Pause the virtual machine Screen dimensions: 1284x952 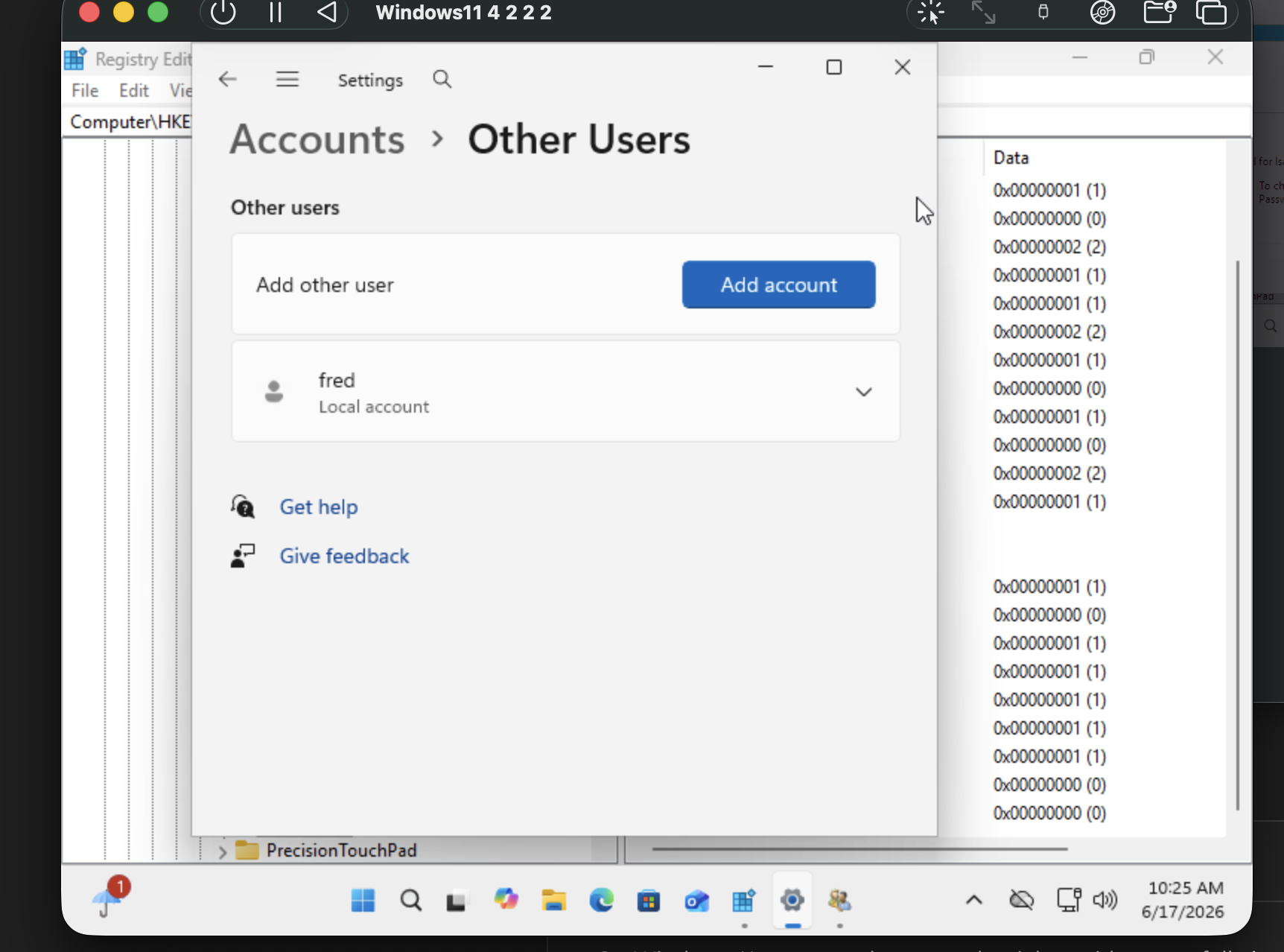click(x=275, y=12)
